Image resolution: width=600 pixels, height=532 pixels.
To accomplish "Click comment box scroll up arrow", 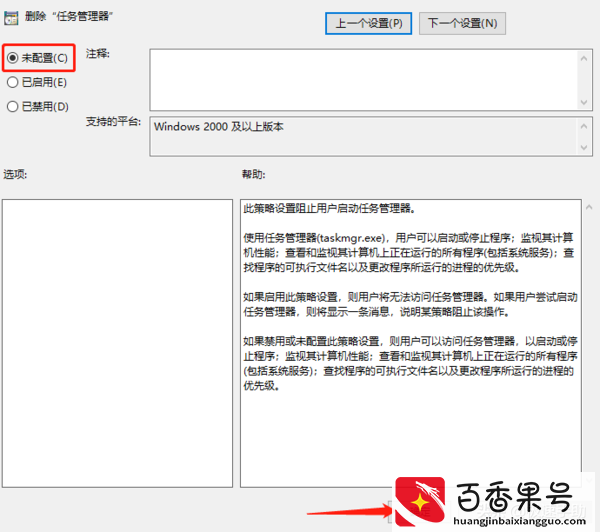I will (x=584, y=58).
